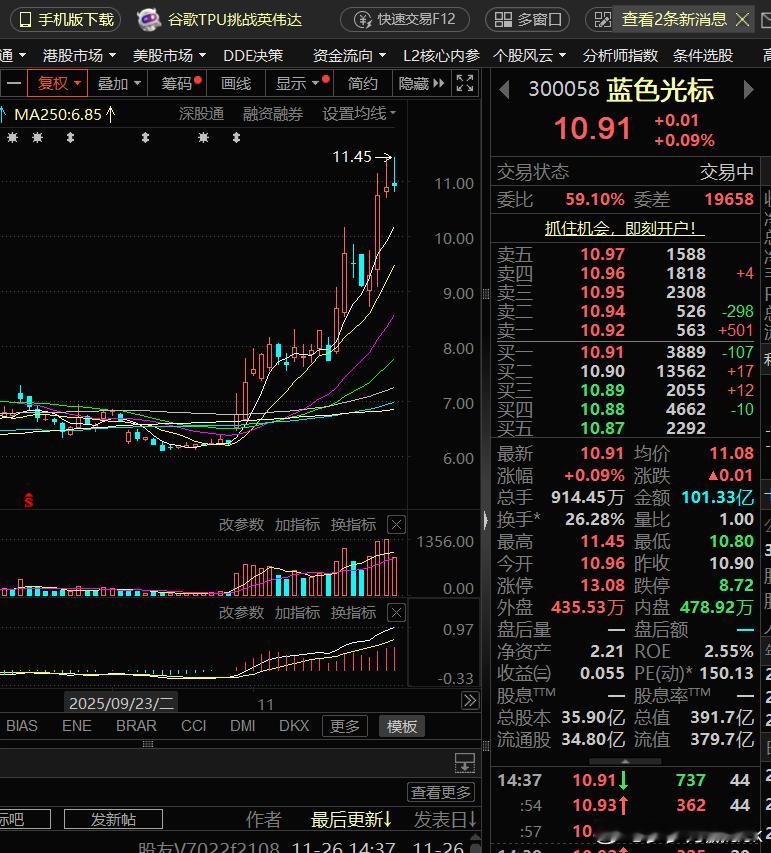Close the lower indicator panel
The image size is (771, 853).
click(x=396, y=613)
